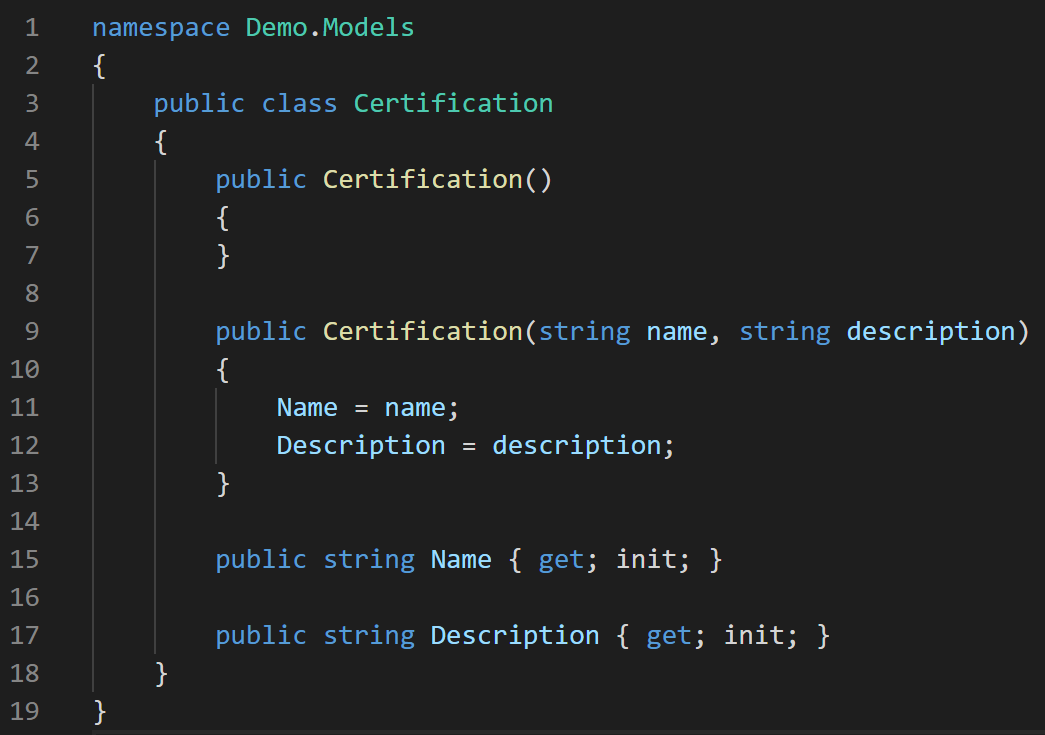Image resolution: width=1045 pixels, height=735 pixels.
Task: Click the string keyword in the constructor parameters
Action: [x=584, y=331]
